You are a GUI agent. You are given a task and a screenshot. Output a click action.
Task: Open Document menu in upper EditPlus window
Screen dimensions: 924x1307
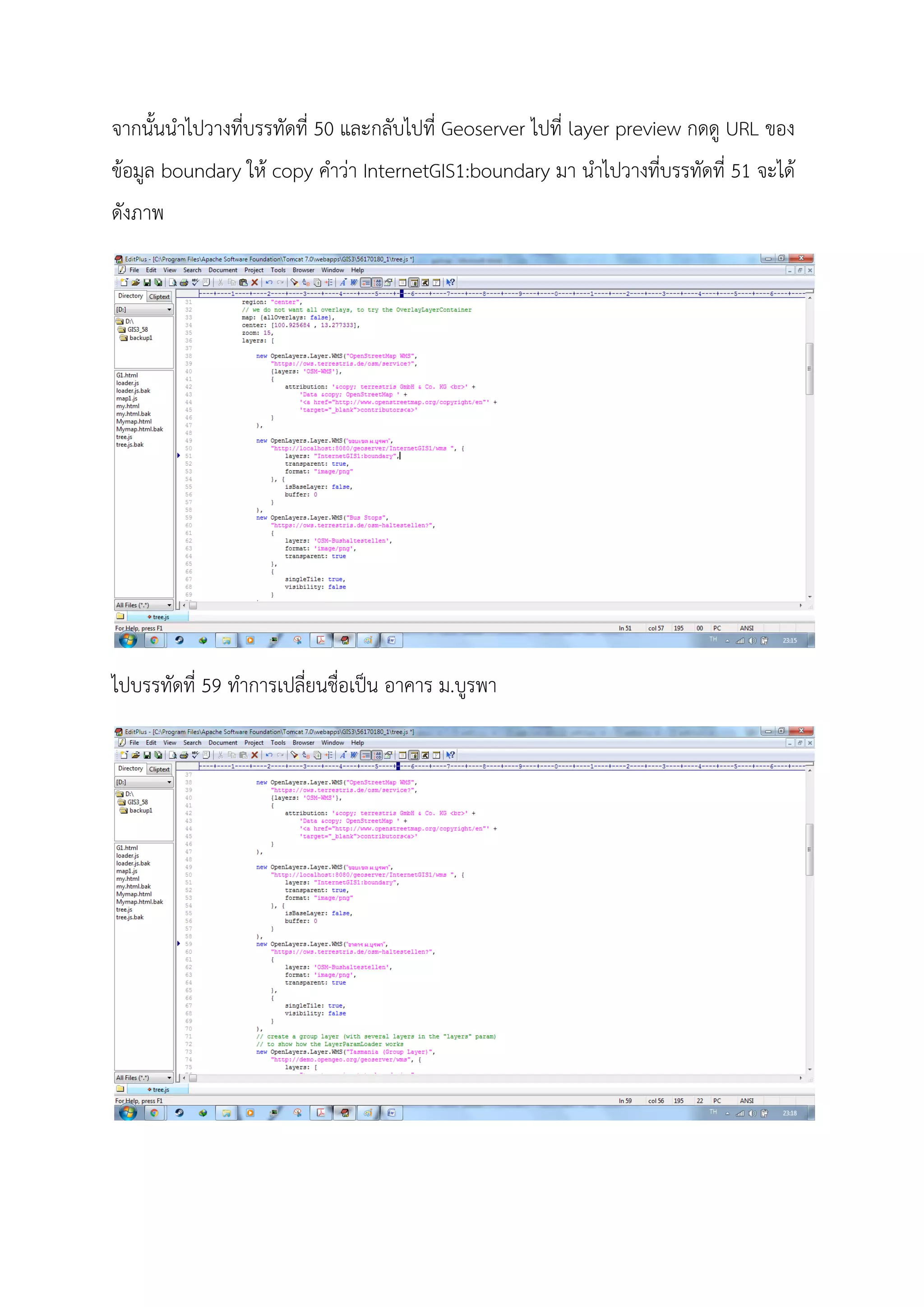[x=222, y=270]
